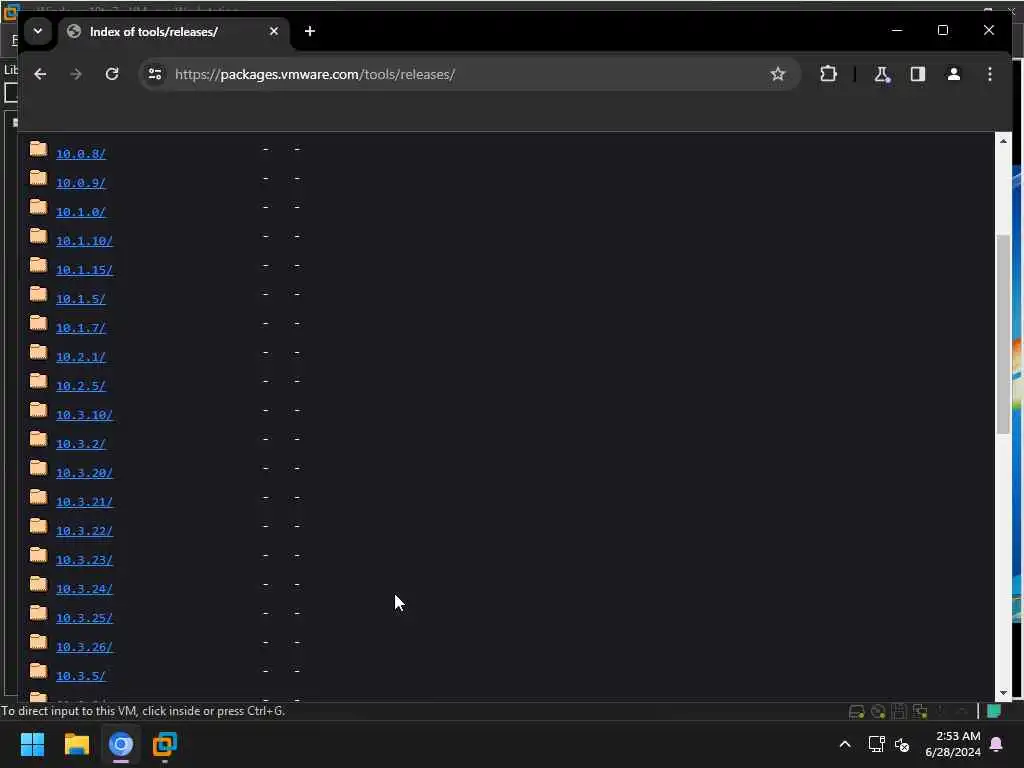Switch to Chrome in the taskbar
Image resolution: width=1024 pixels, height=768 pixels.
(121, 744)
